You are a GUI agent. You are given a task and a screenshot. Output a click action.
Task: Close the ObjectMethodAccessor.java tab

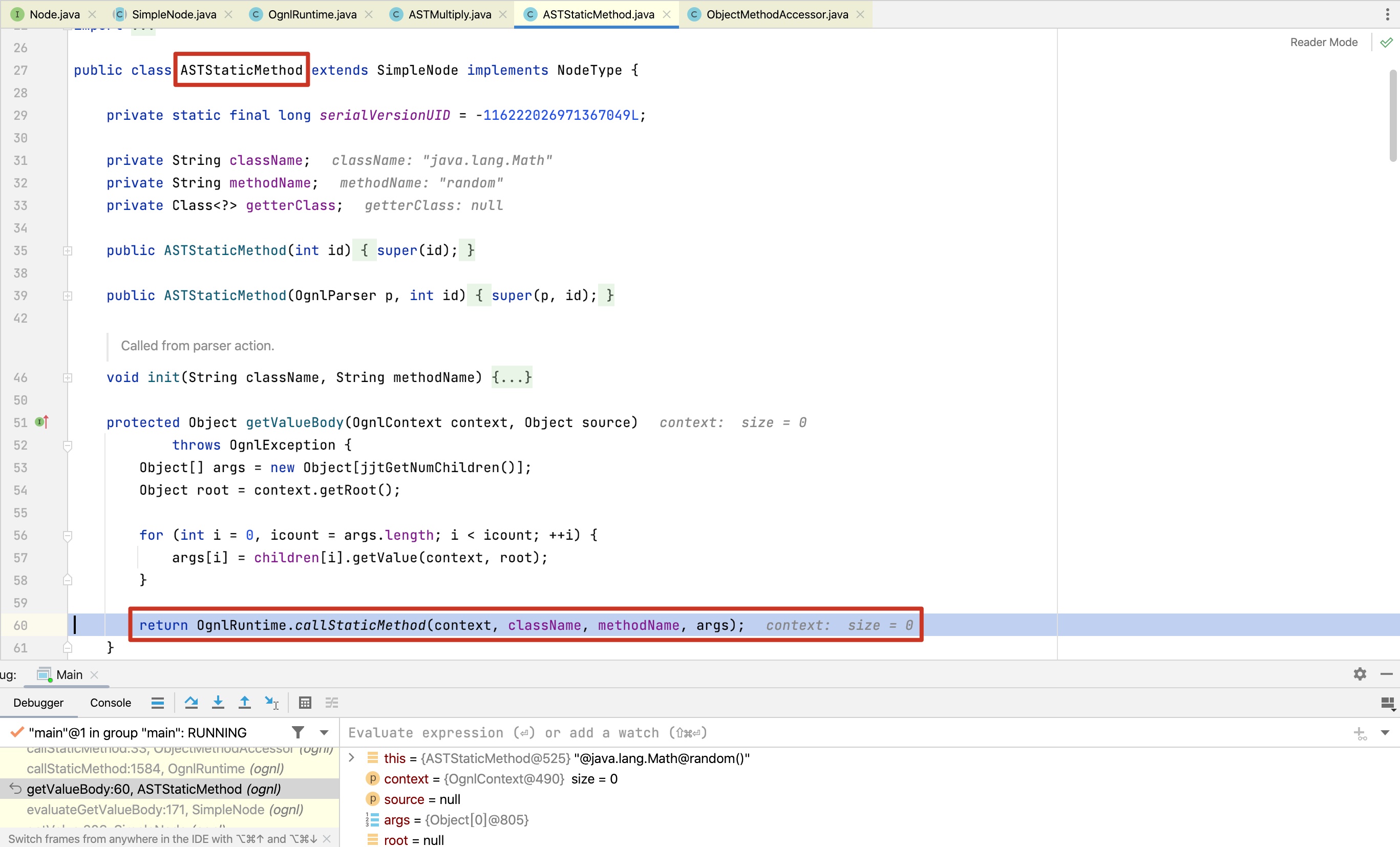click(x=860, y=14)
